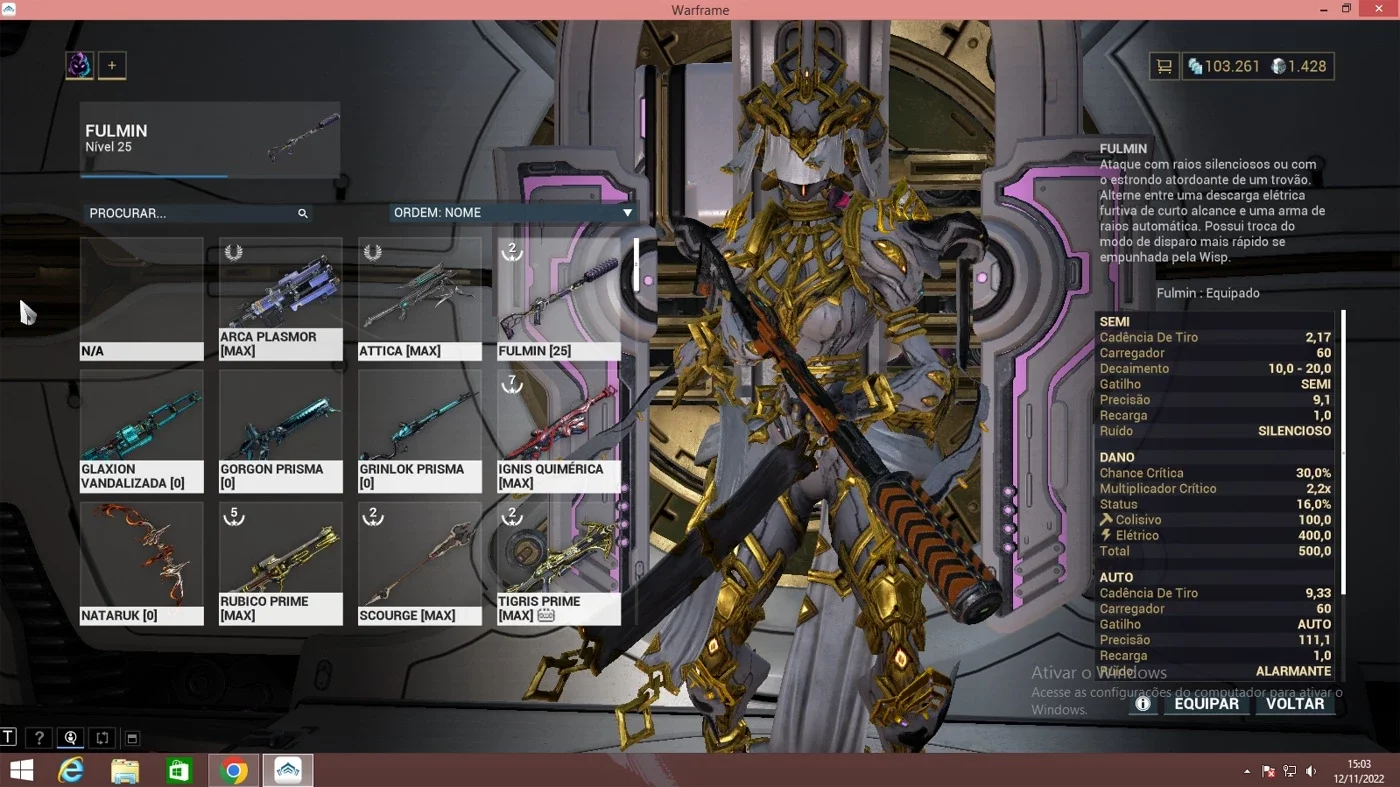
Task: Click the Windows Start button
Action: tap(21, 771)
